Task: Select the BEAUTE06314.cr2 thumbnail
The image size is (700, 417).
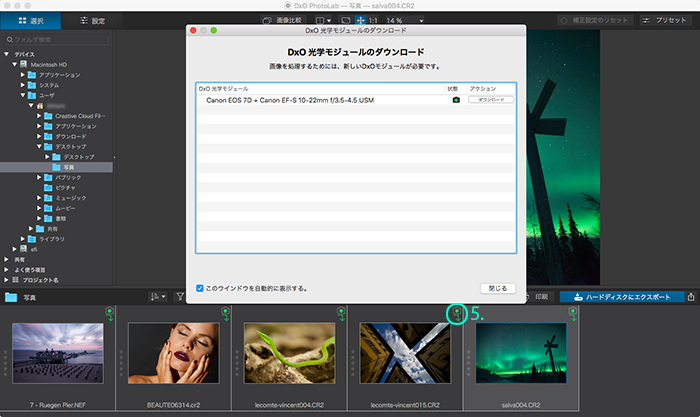Action: [173, 357]
